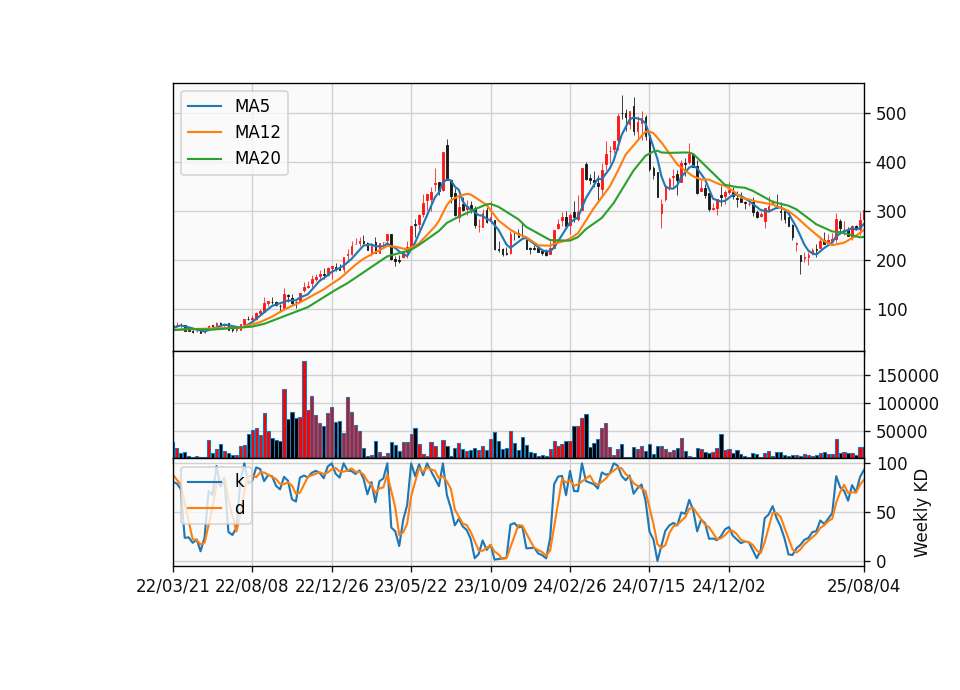Click the 22/08/08 date tick label
Viewport: 960px width, 690px height.
coord(252,587)
